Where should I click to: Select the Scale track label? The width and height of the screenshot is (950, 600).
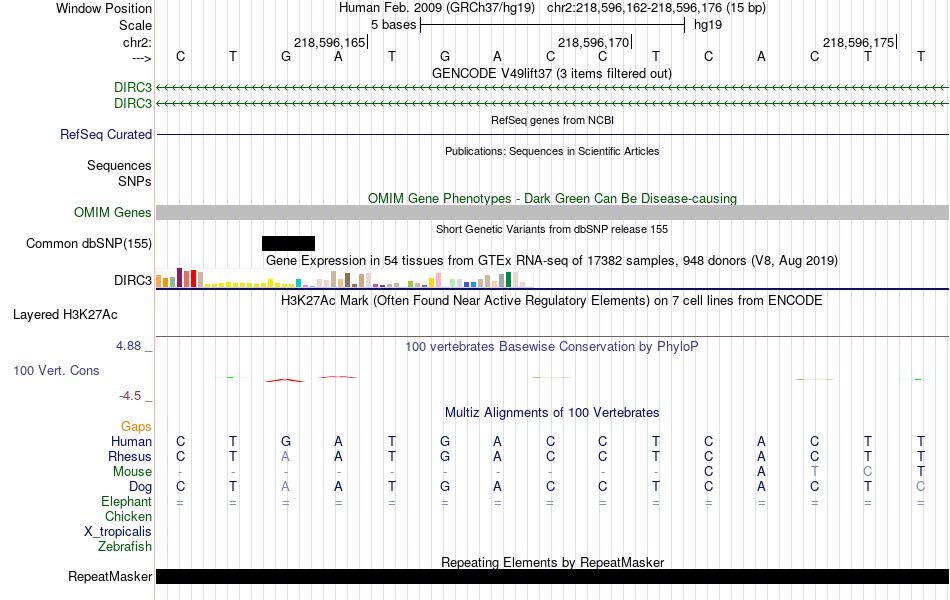(135, 25)
